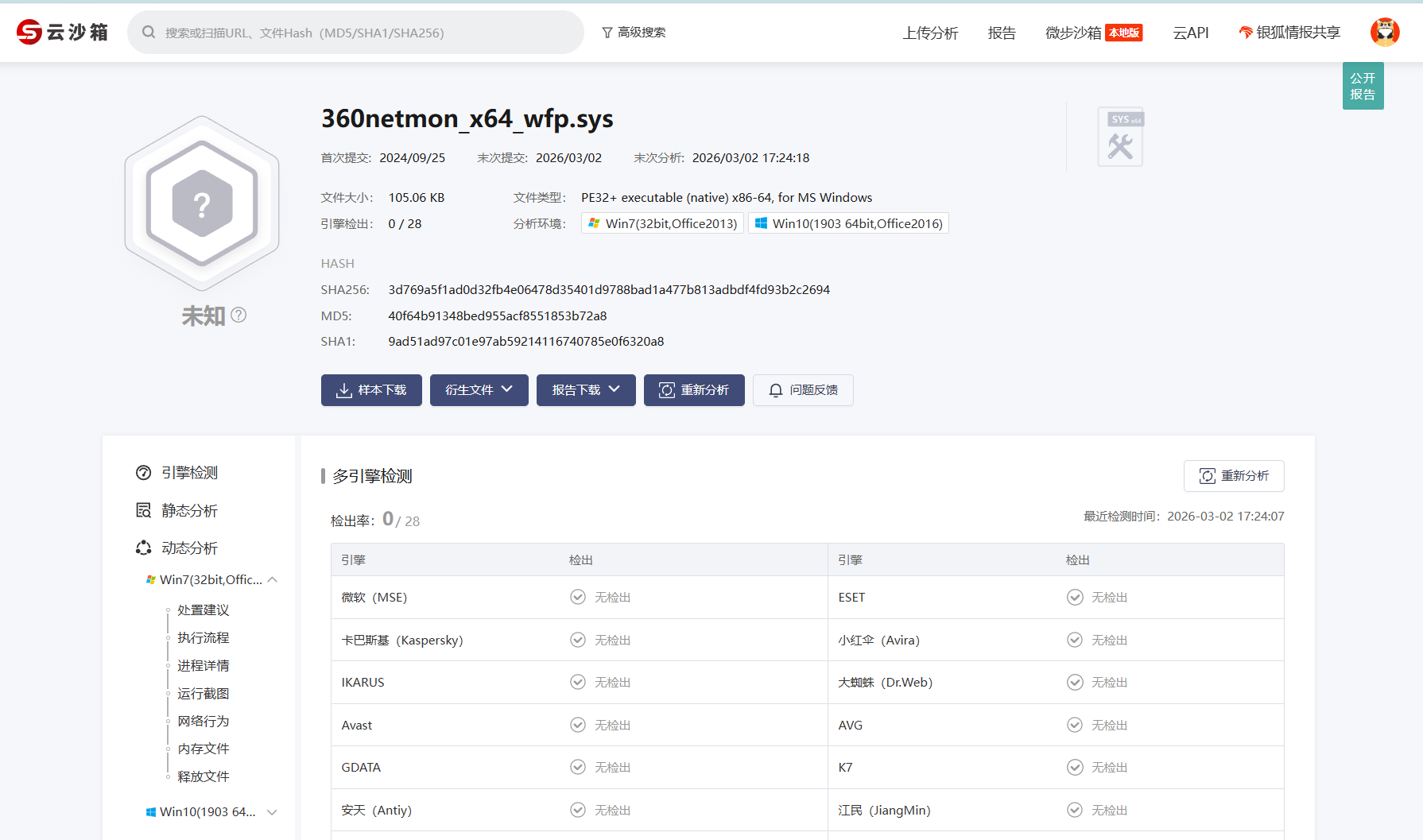Click white 重新分析 button in 多引擎检测
Image resolution: width=1423 pixels, height=840 pixels.
1234,476
